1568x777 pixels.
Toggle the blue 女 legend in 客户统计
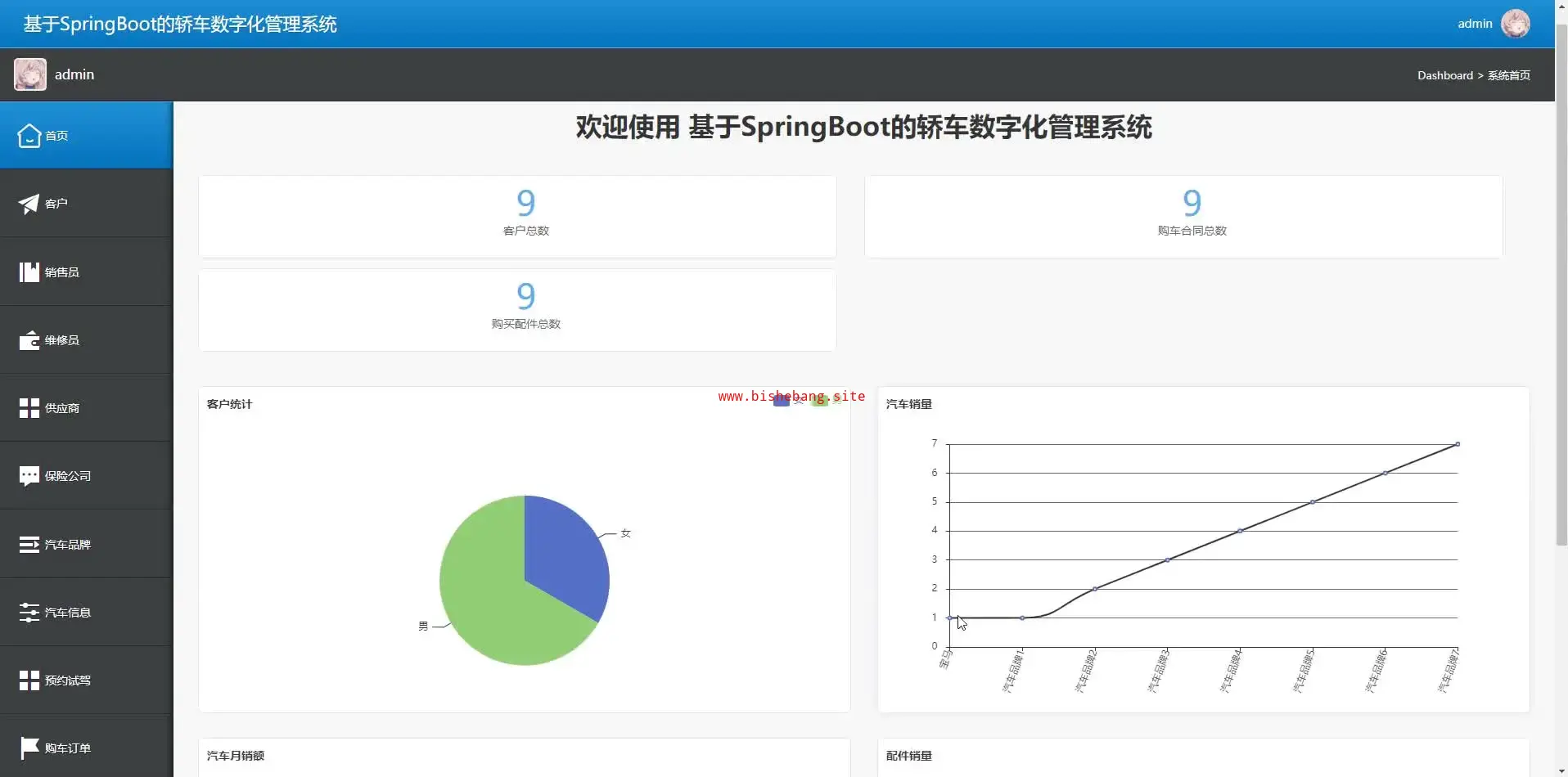(x=782, y=401)
